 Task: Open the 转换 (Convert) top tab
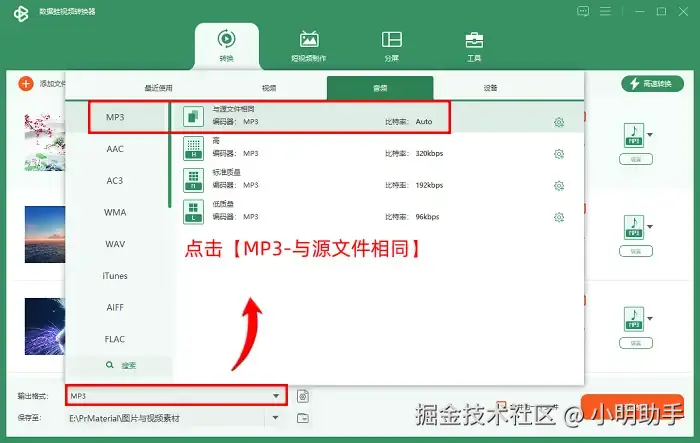pyautogui.click(x=227, y=46)
